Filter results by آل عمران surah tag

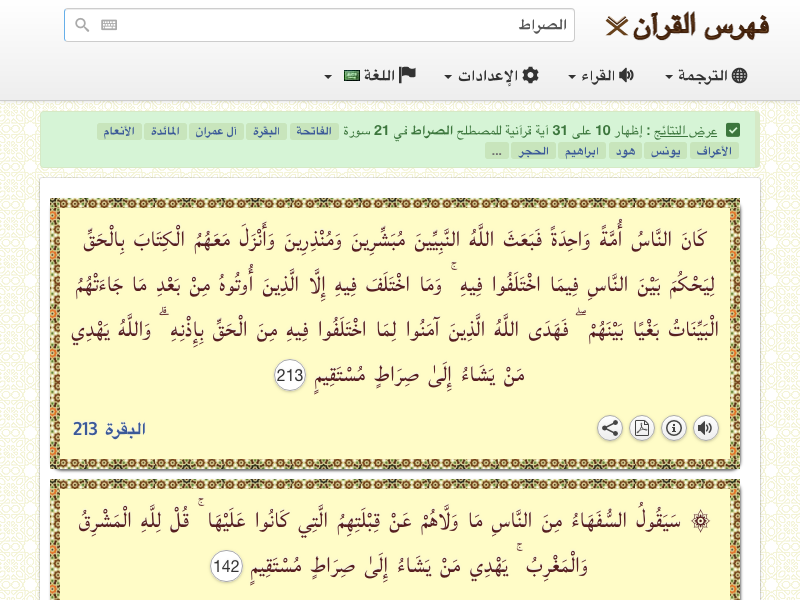point(216,131)
